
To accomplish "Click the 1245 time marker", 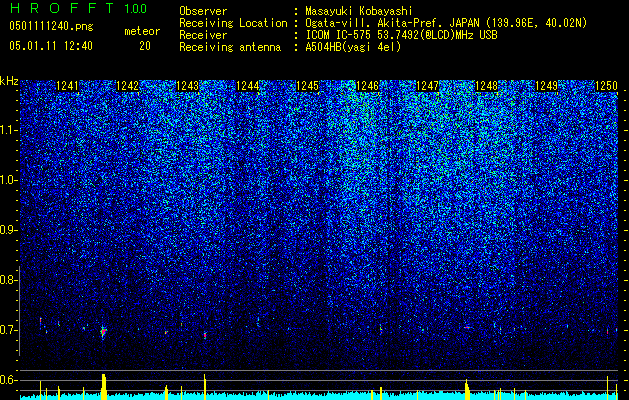I will click(x=307, y=86).
